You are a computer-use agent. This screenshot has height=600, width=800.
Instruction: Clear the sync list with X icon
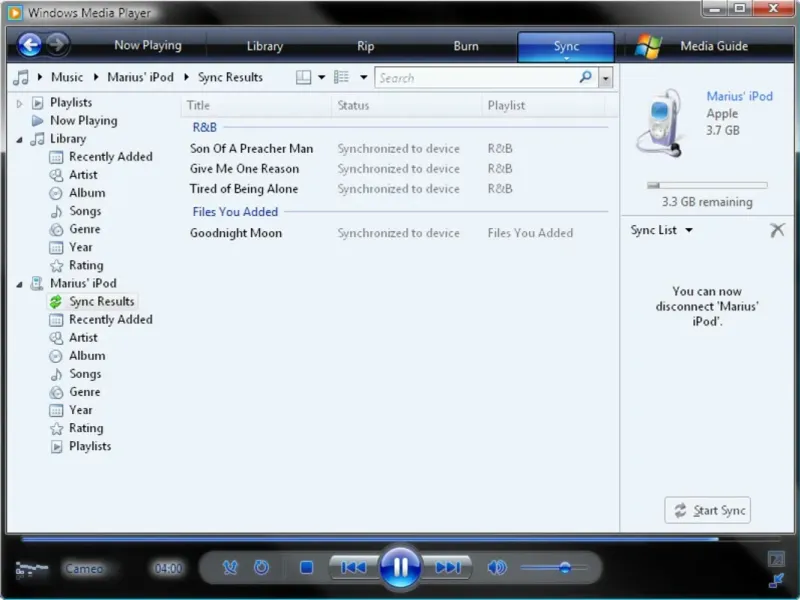777,230
